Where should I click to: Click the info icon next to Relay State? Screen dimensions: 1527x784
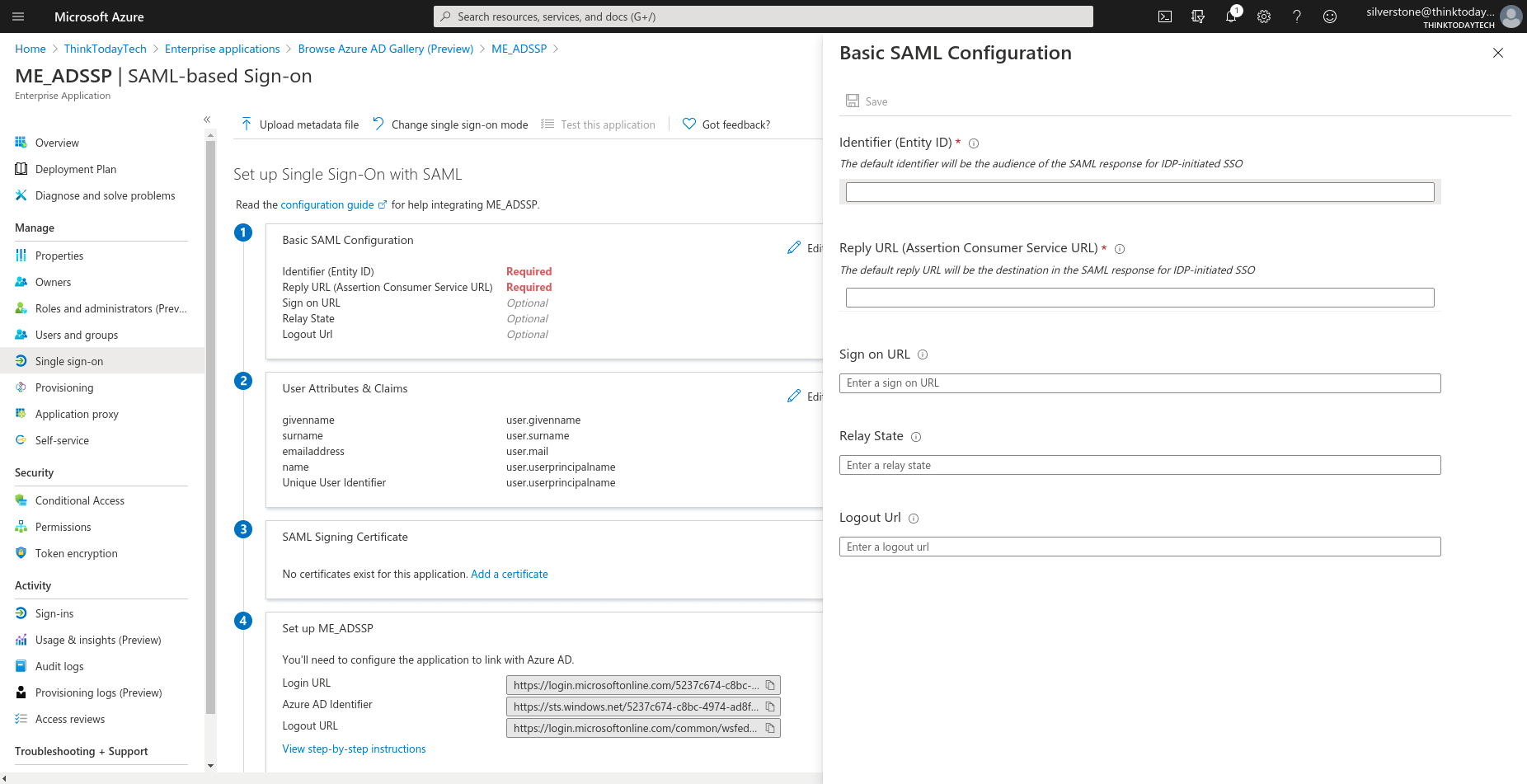(x=916, y=437)
